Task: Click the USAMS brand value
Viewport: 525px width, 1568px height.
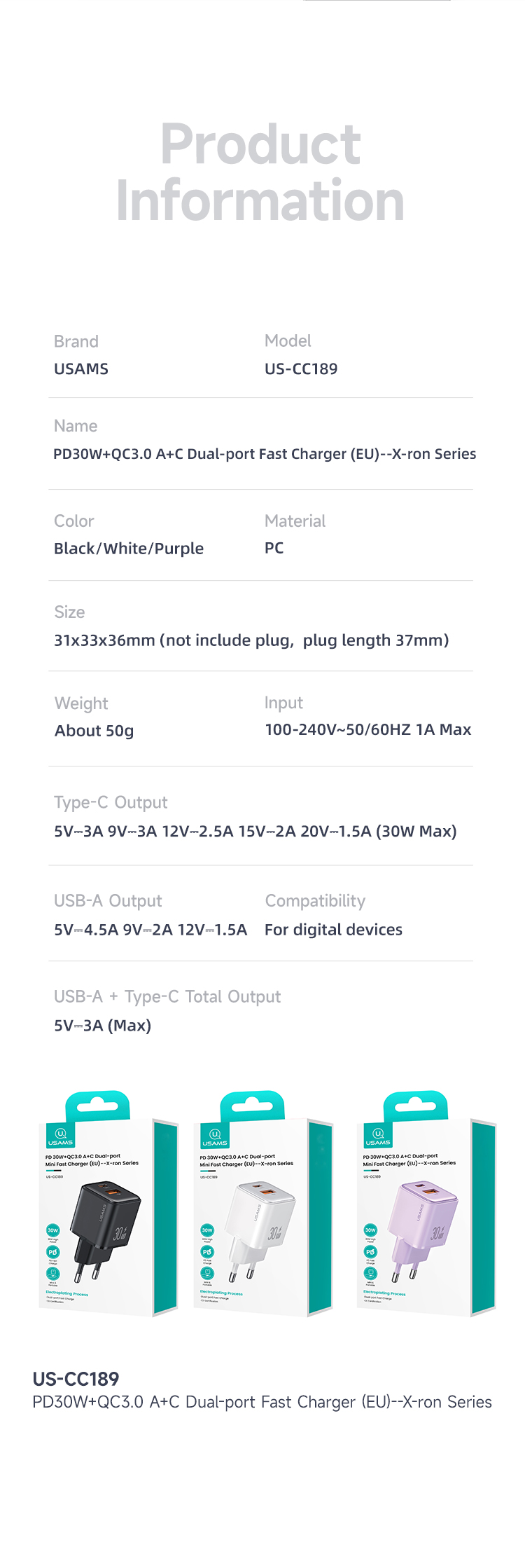Action: [x=81, y=369]
